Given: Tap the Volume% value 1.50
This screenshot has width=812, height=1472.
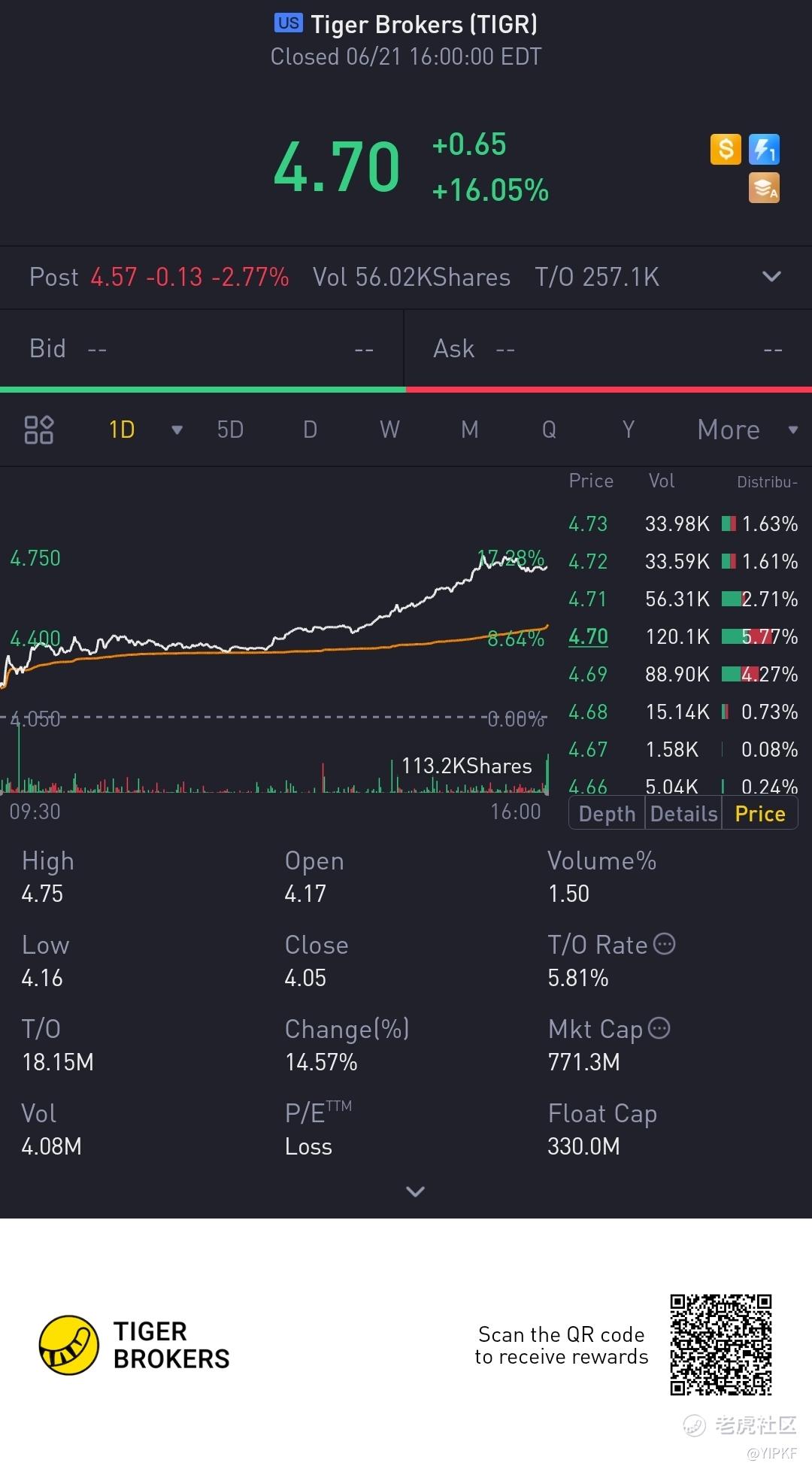Looking at the screenshot, I should (x=568, y=894).
